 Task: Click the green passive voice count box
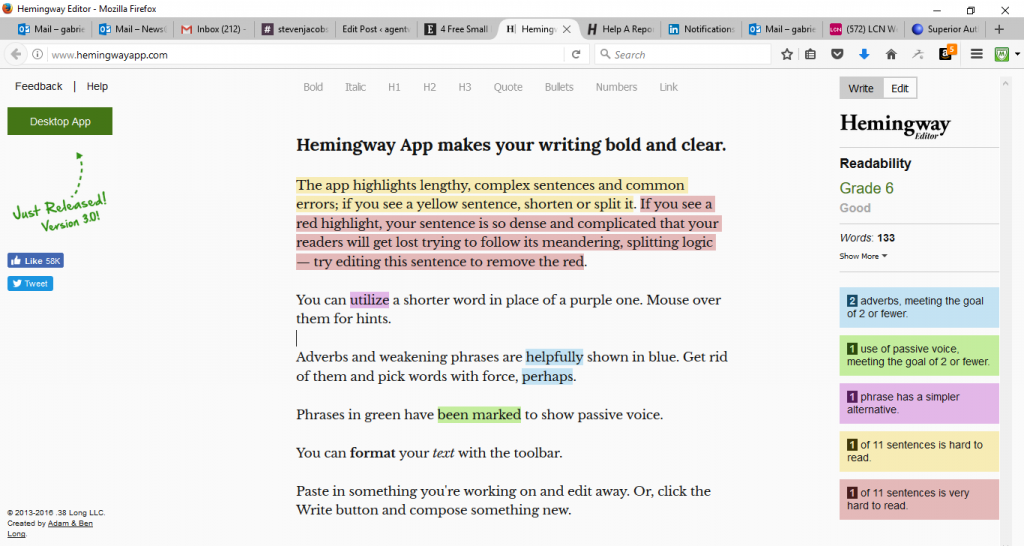click(919, 355)
